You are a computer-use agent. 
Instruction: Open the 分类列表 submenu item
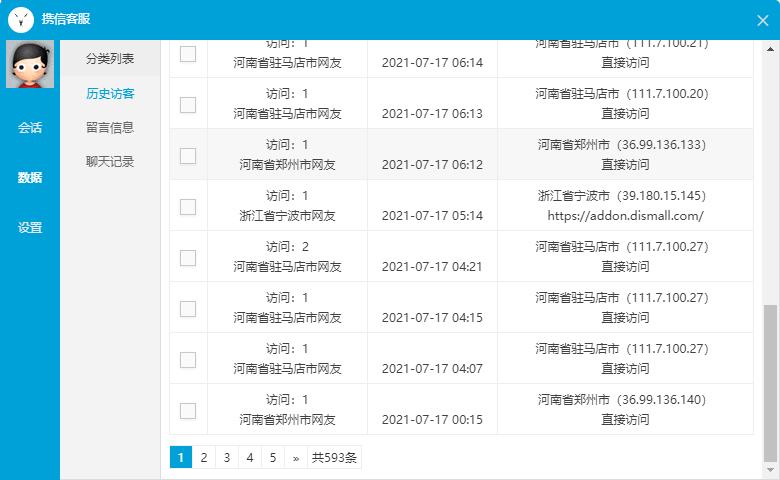[110, 59]
